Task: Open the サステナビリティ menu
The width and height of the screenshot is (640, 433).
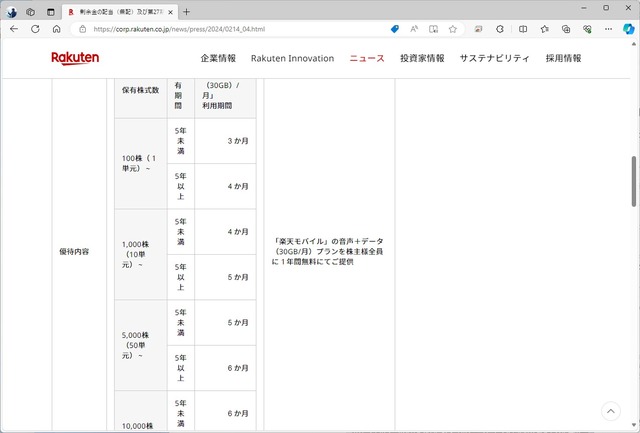Action: pyautogui.click(x=495, y=58)
